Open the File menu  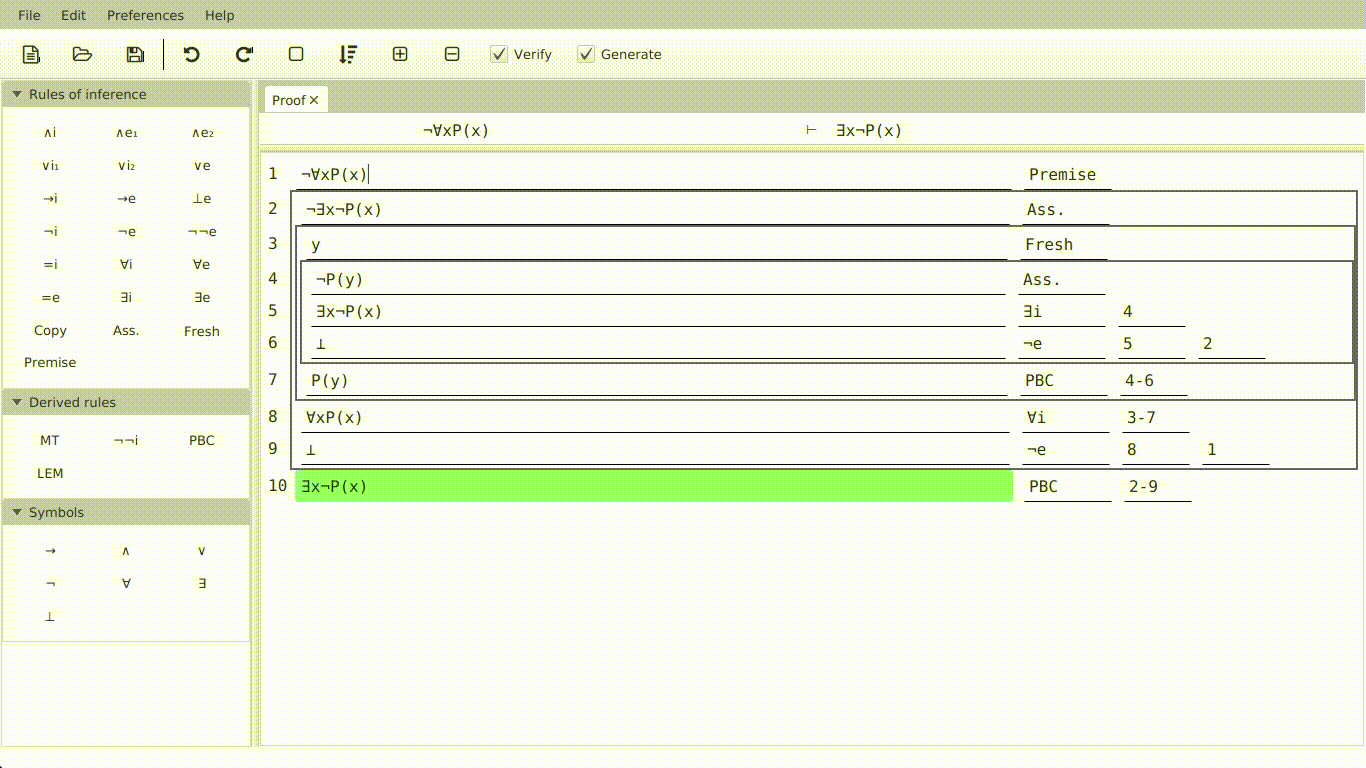click(30, 15)
